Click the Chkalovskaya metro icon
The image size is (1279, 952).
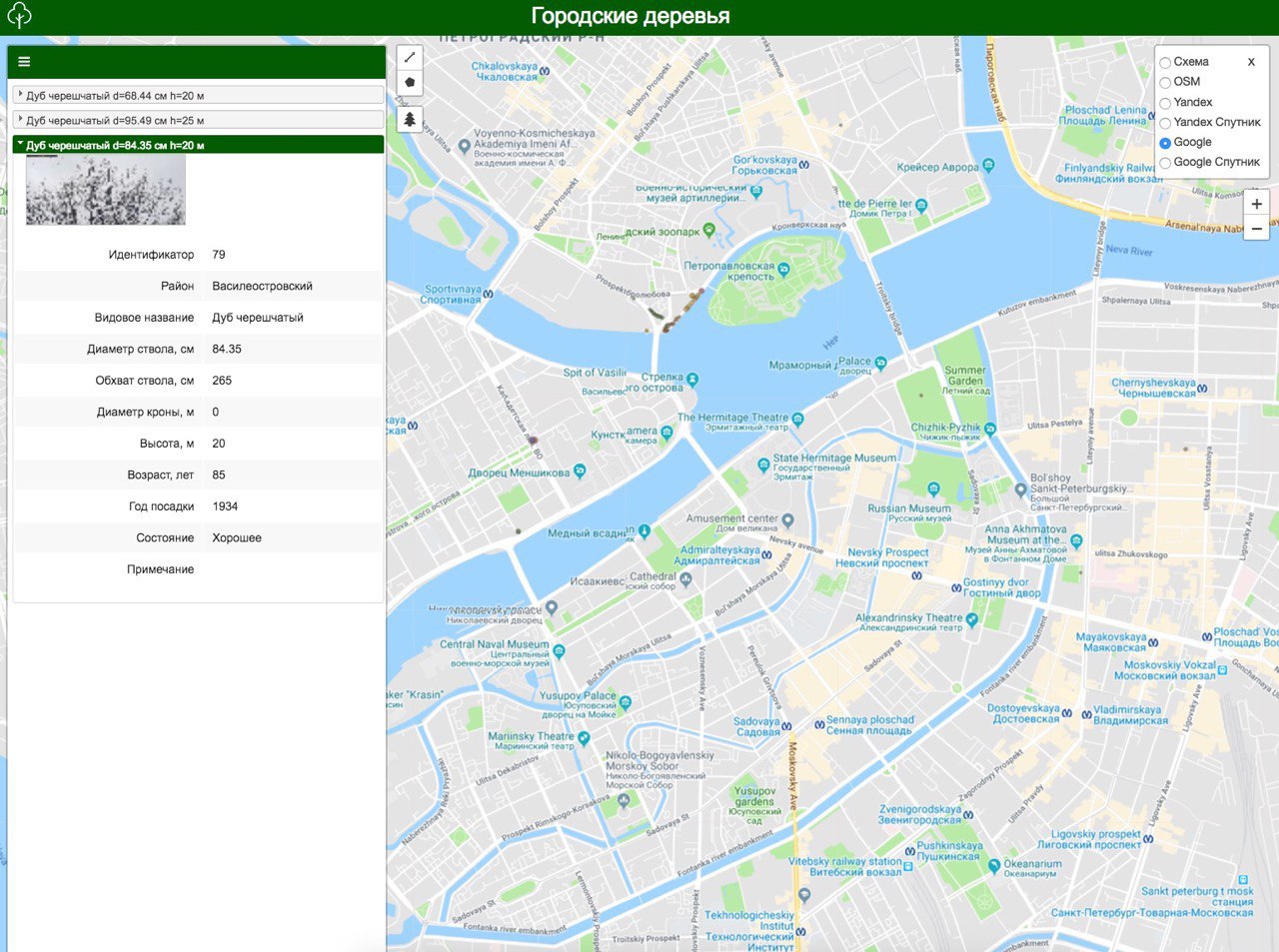point(545,71)
